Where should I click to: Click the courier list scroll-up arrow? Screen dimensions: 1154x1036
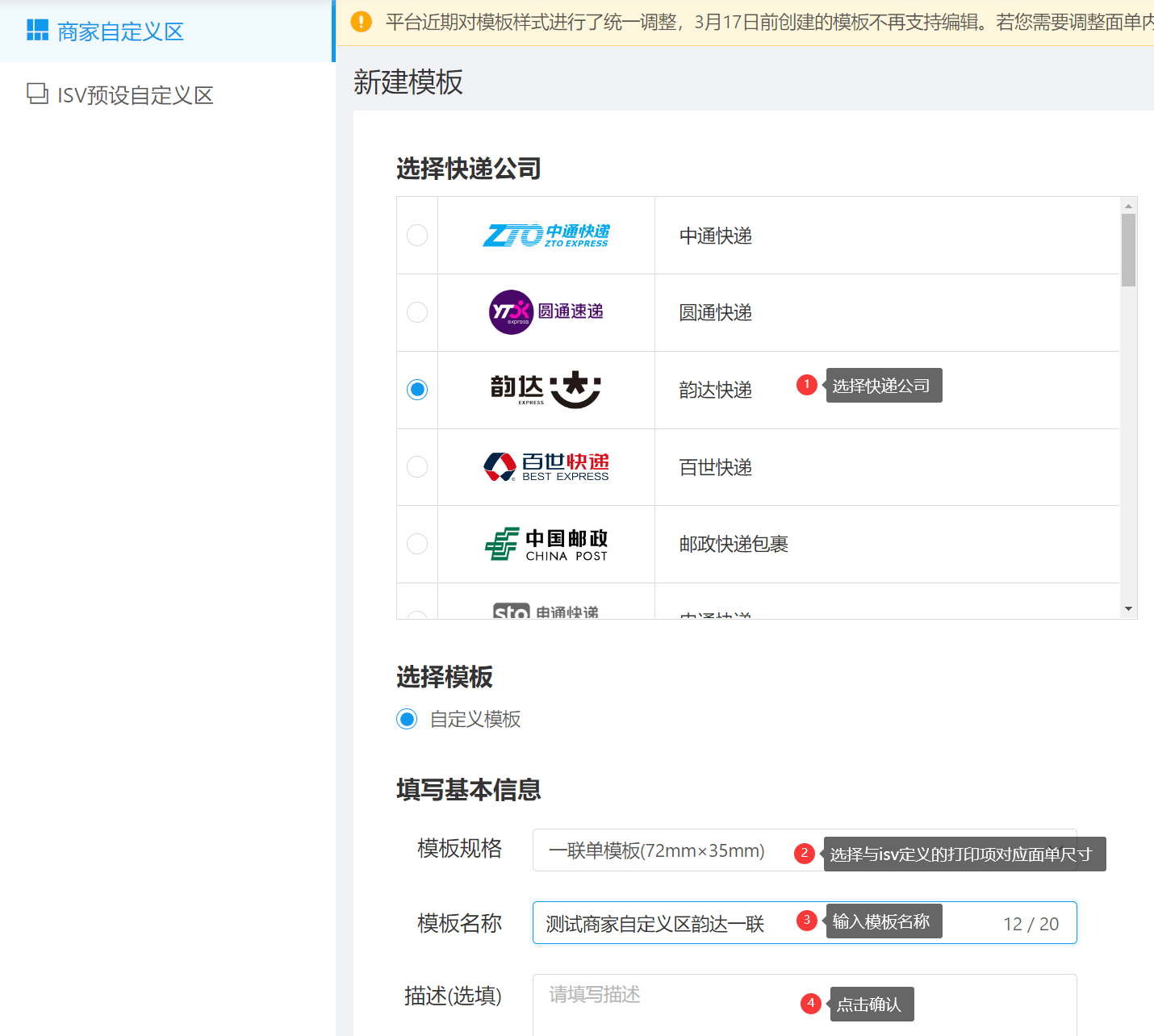[x=1128, y=206]
